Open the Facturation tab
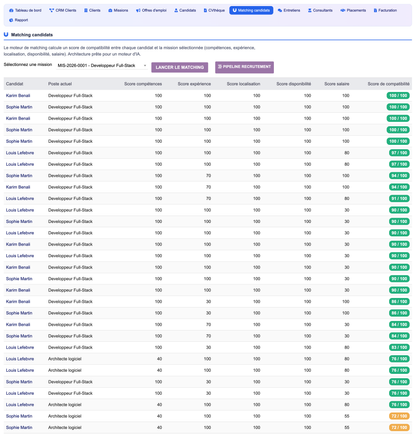416x445 pixels. (385, 10)
